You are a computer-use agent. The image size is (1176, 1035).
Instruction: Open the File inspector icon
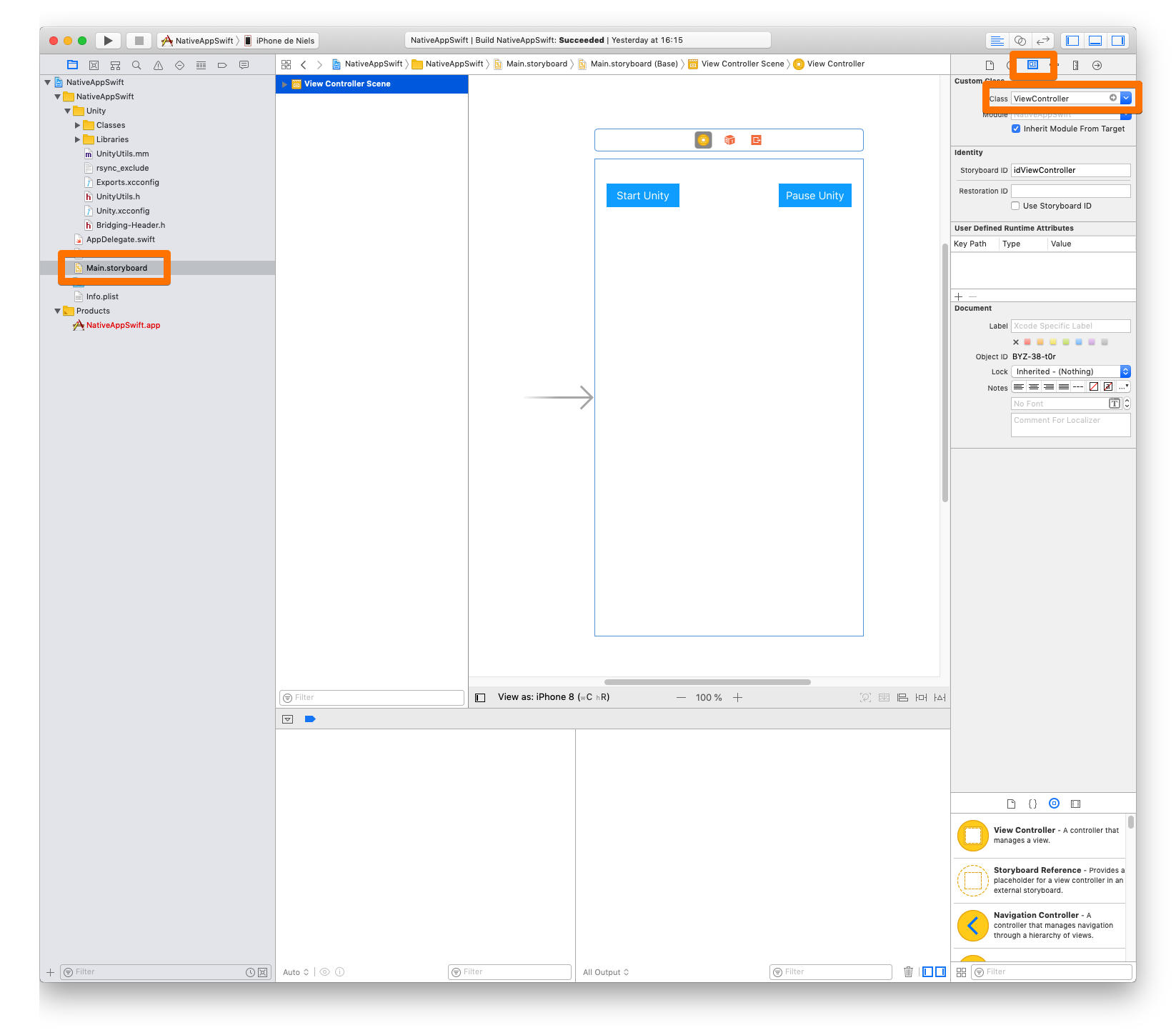[990, 65]
